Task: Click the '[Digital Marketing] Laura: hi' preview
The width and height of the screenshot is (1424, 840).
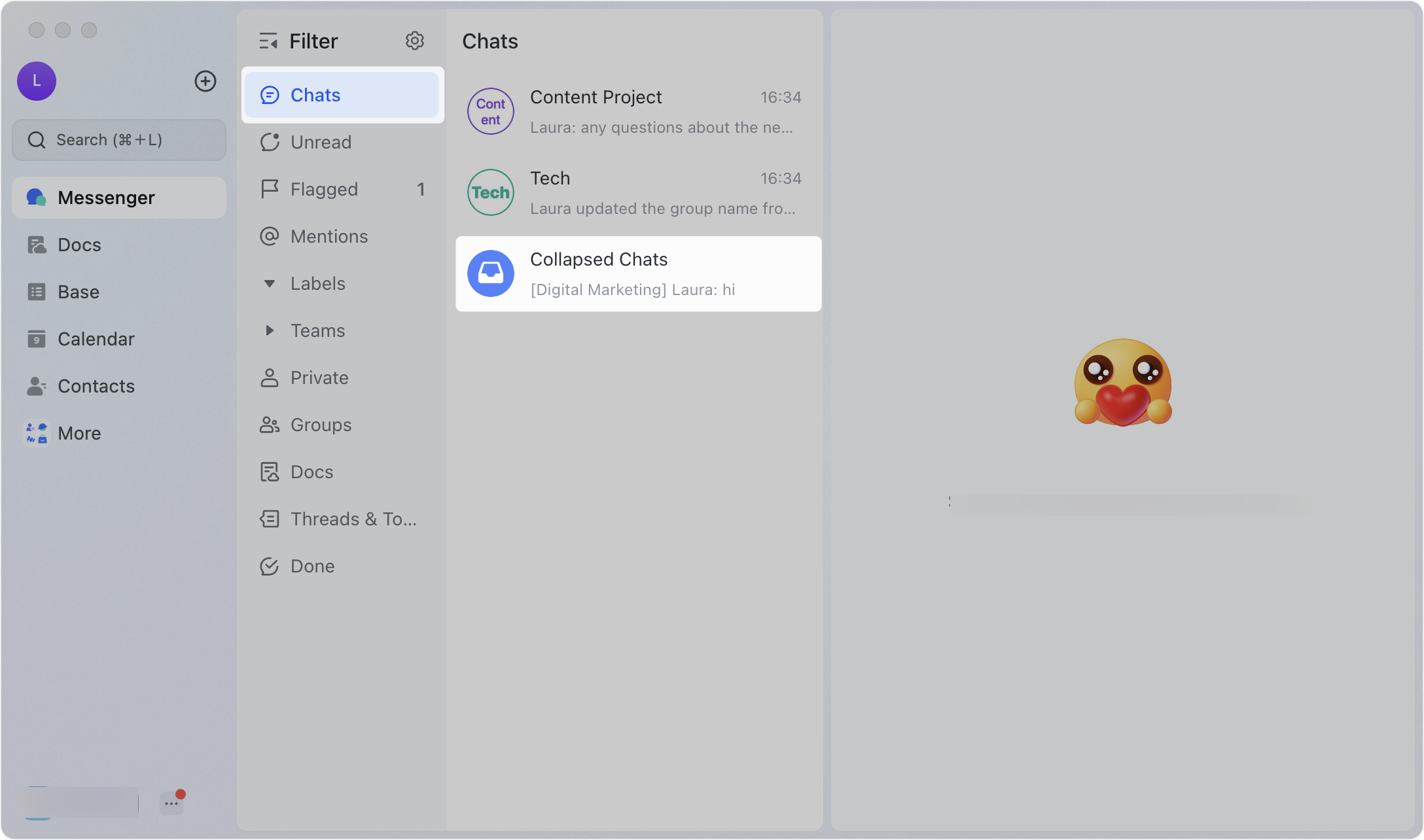Action: [x=632, y=289]
